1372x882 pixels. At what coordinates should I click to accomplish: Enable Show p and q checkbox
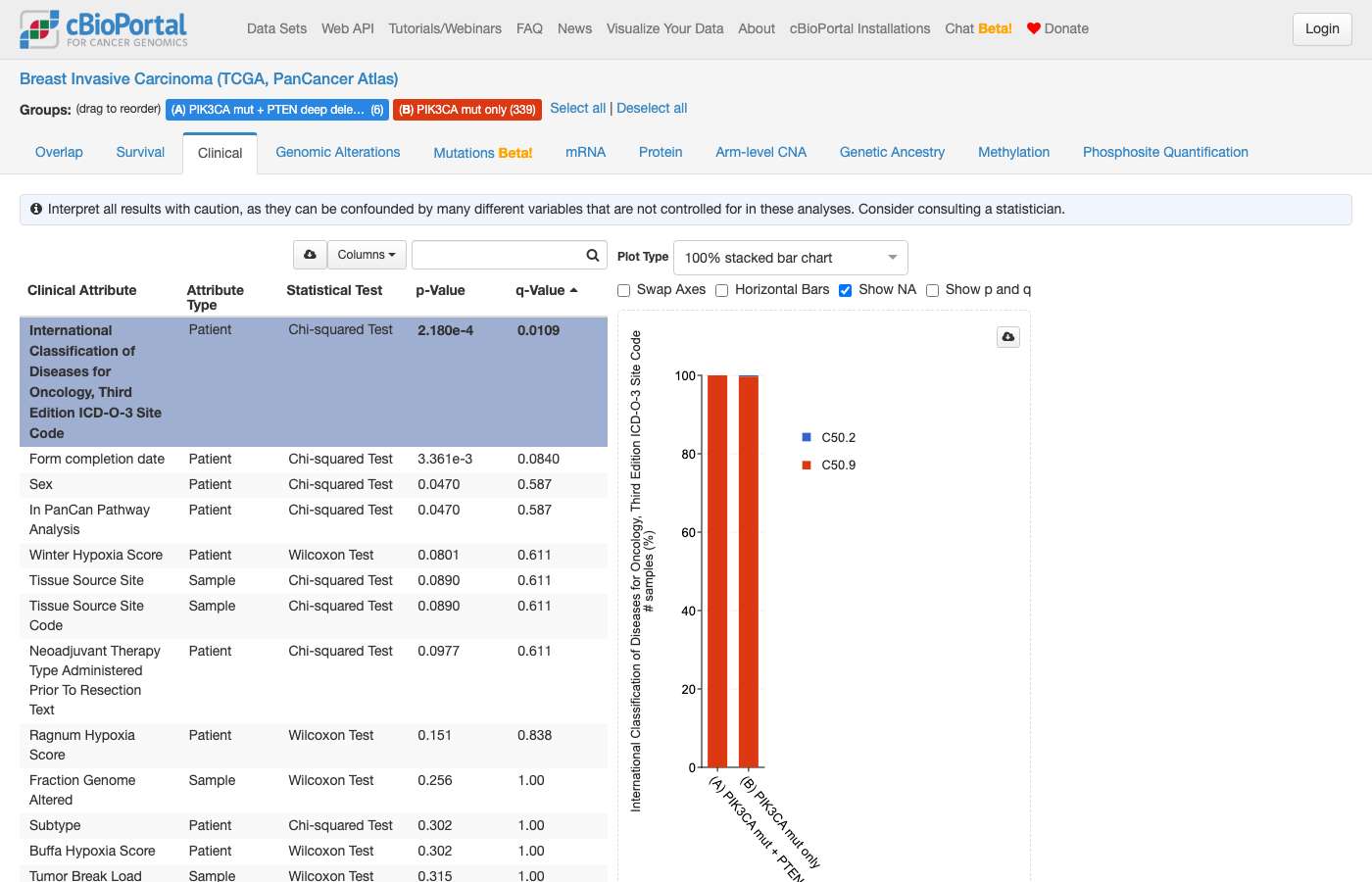point(933,290)
